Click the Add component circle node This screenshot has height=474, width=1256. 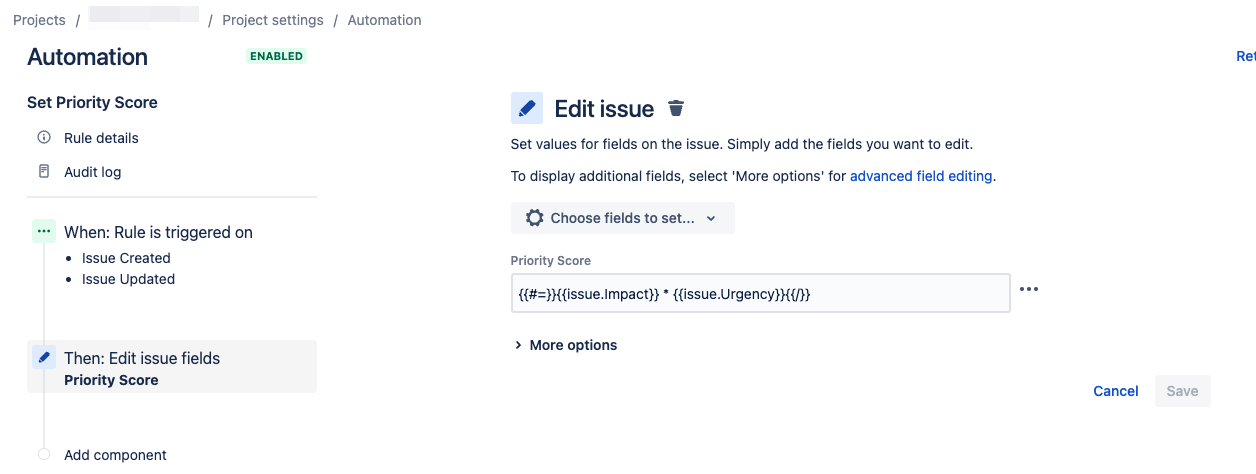click(44, 454)
